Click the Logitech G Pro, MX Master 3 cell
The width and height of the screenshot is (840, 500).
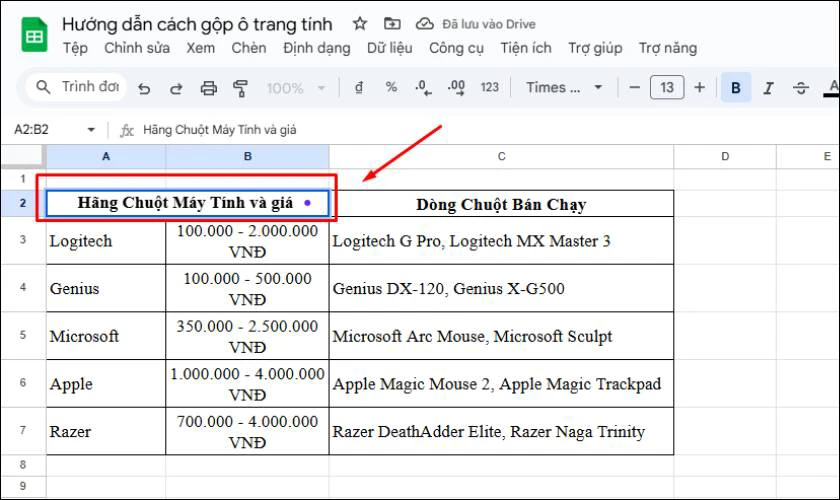click(501, 241)
